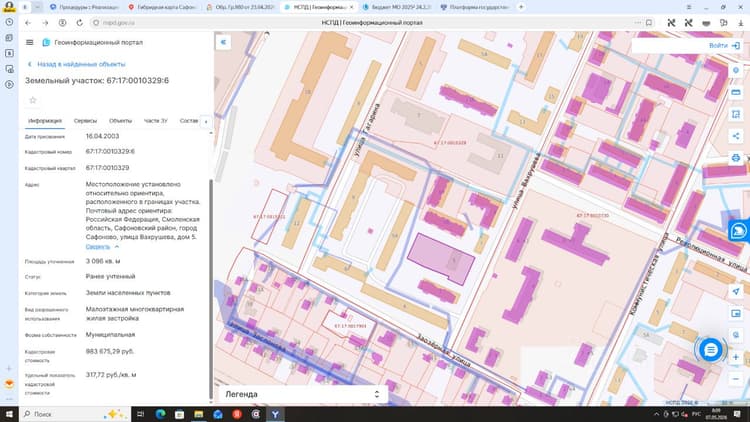Open the round chat bubble button
The width and height of the screenshot is (750, 422).
[x=710, y=350]
